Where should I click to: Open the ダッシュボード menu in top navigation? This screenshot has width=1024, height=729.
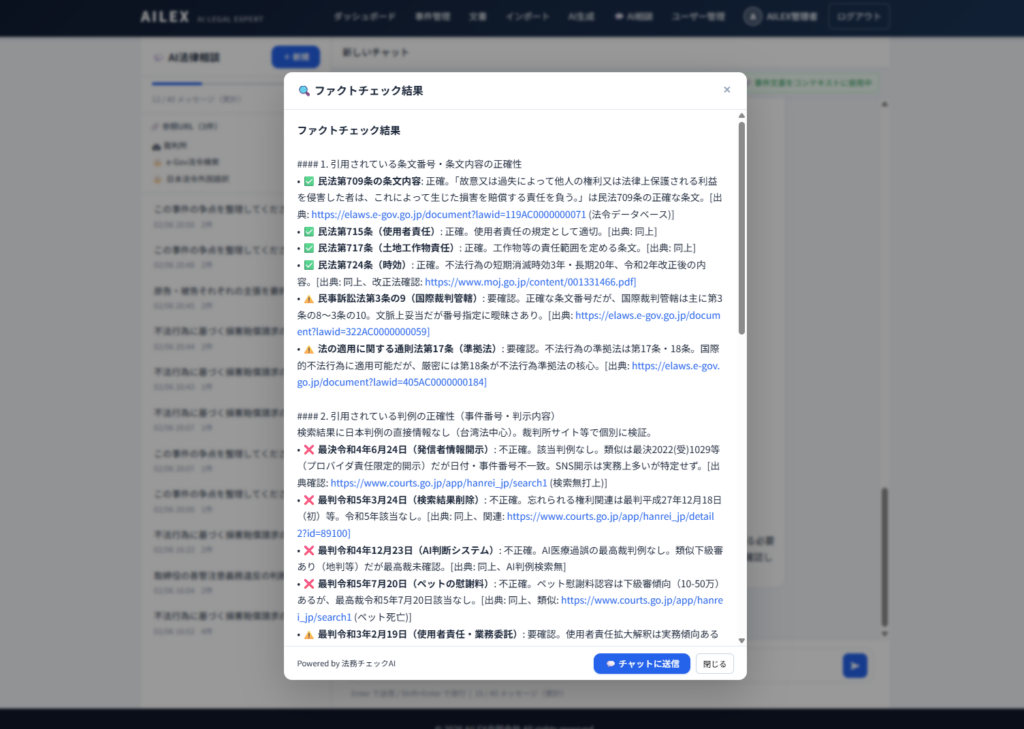point(335,17)
